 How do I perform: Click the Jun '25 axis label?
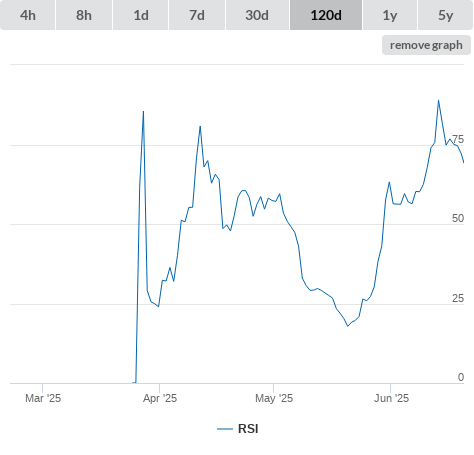(391, 398)
